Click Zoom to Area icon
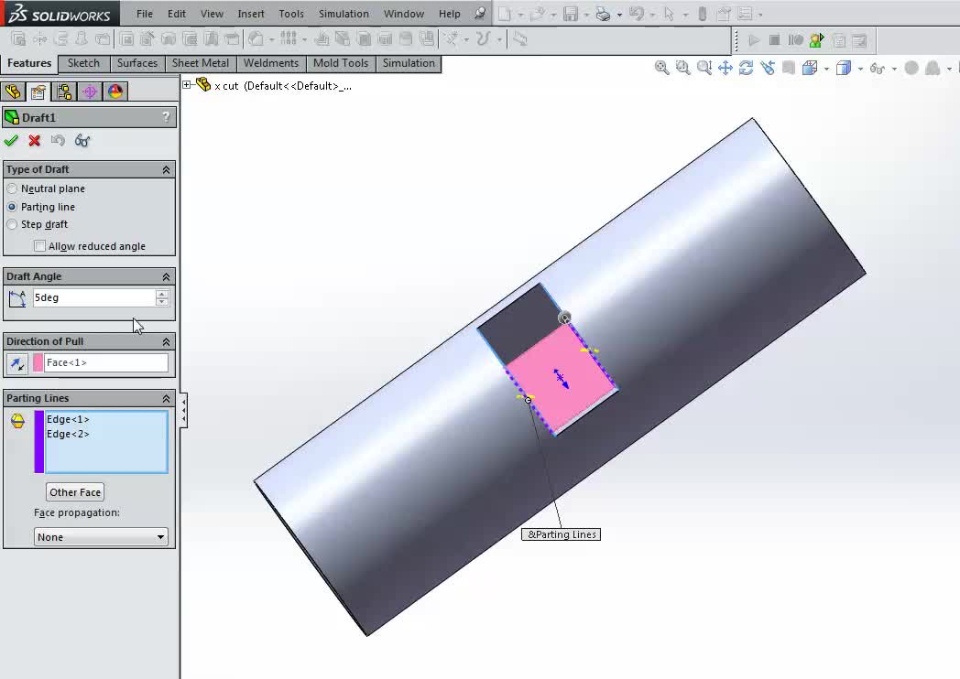This screenshot has width=960, height=679. coord(683,67)
